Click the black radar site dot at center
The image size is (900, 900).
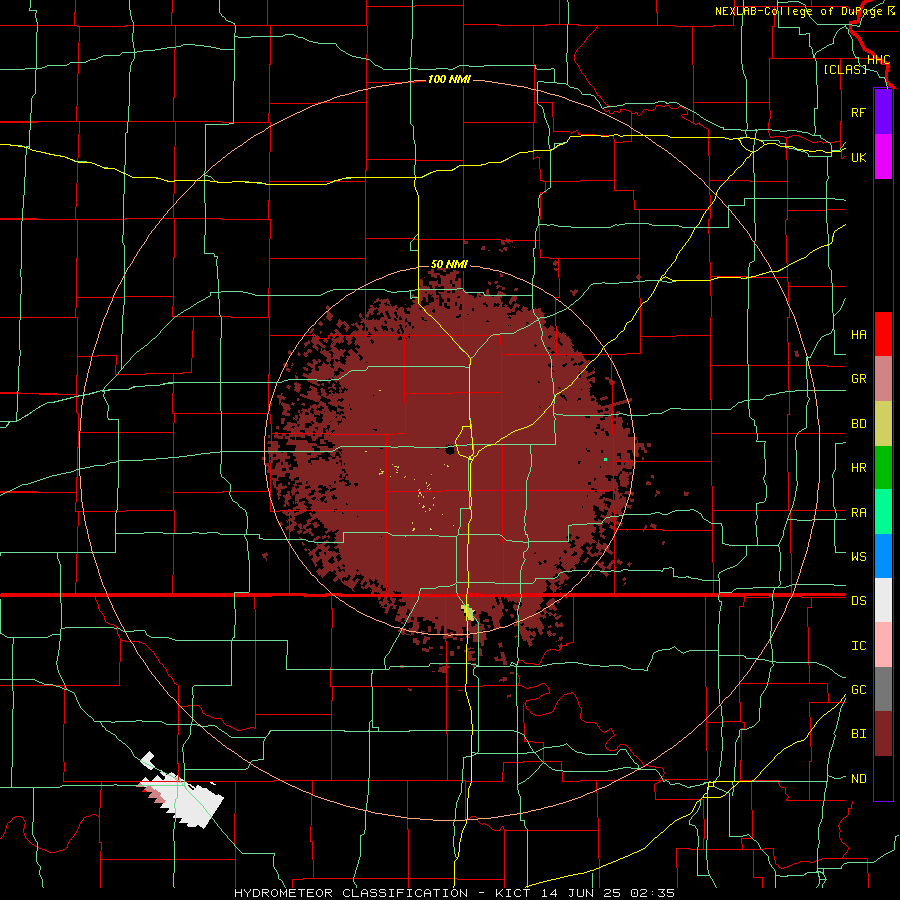click(x=451, y=450)
